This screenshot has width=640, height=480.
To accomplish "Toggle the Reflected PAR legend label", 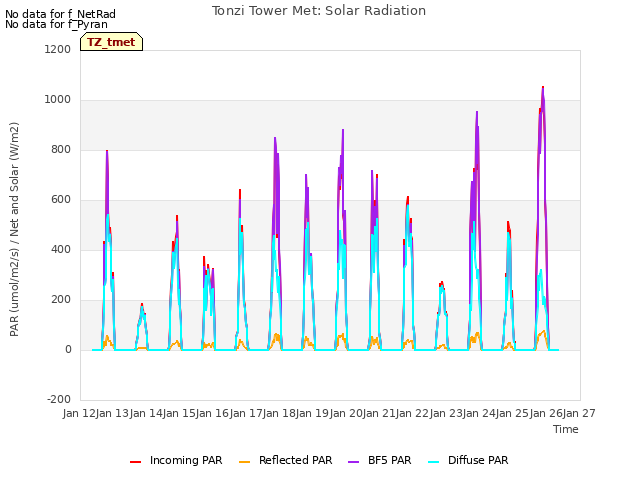I will coord(296,460).
